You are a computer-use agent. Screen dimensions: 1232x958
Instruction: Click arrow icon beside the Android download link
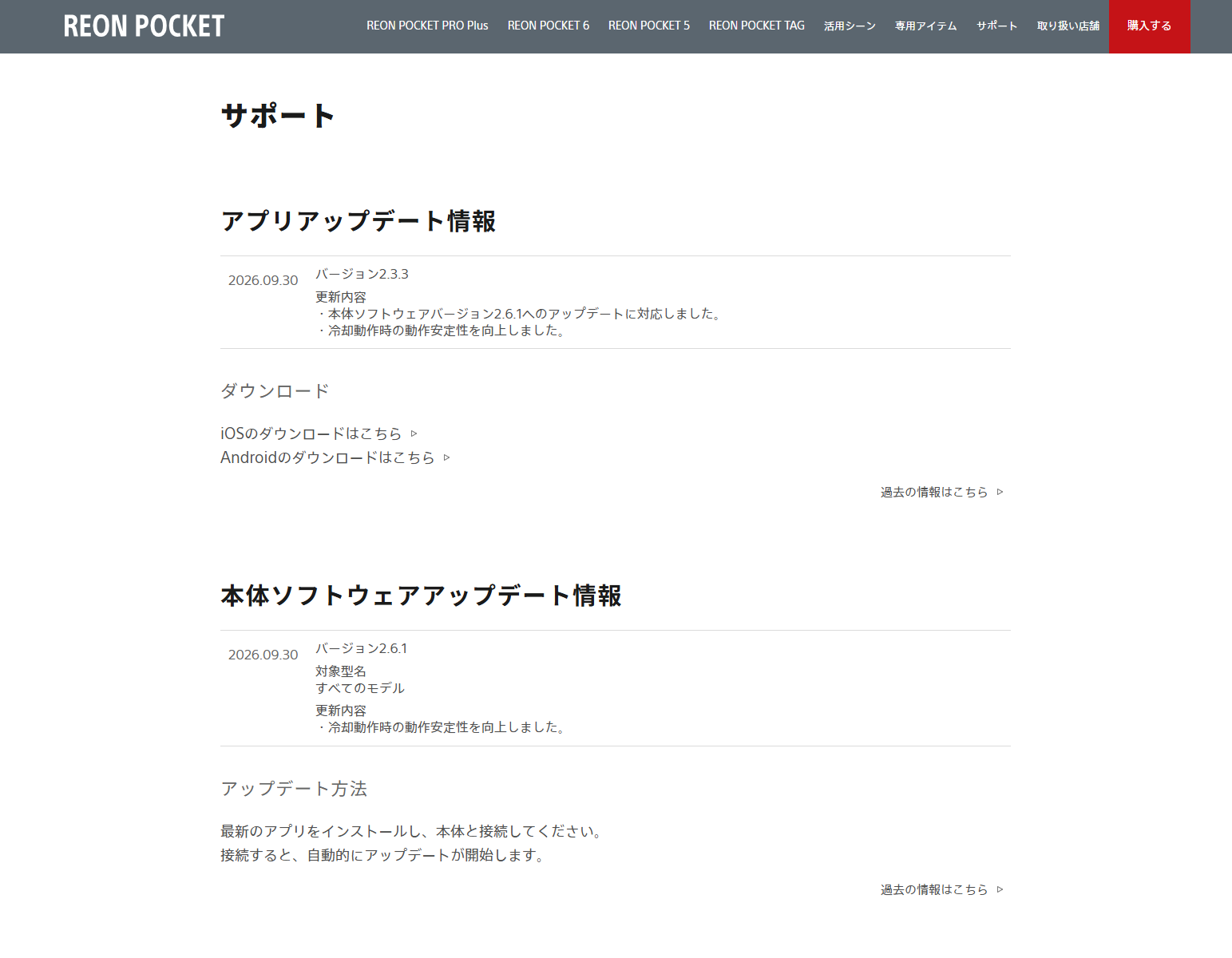(x=446, y=457)
